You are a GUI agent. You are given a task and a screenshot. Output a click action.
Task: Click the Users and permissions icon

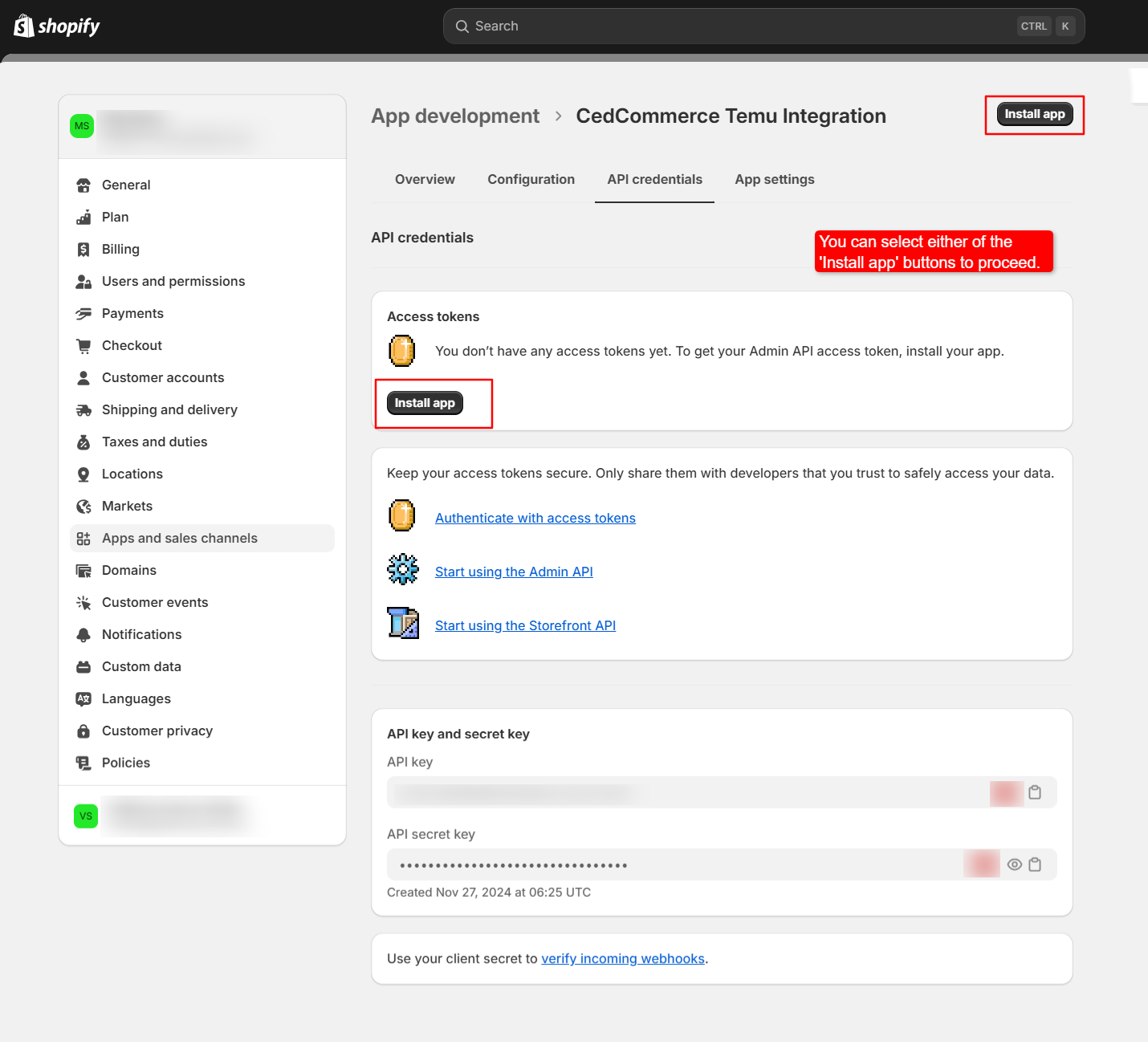[x=83, y=282]
